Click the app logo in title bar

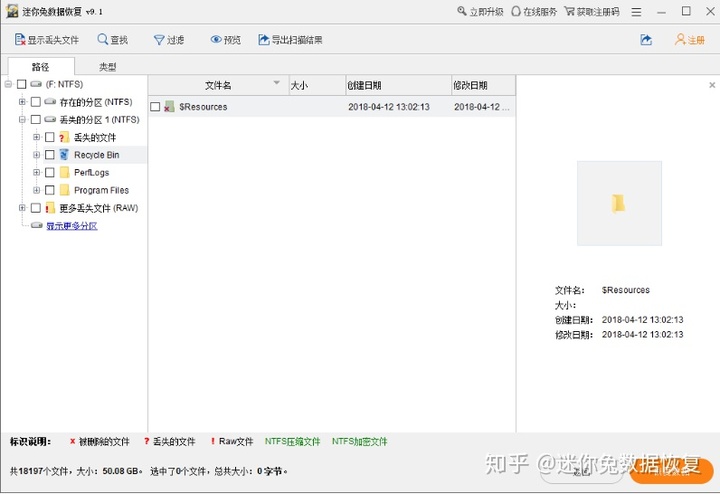[12, 11]
